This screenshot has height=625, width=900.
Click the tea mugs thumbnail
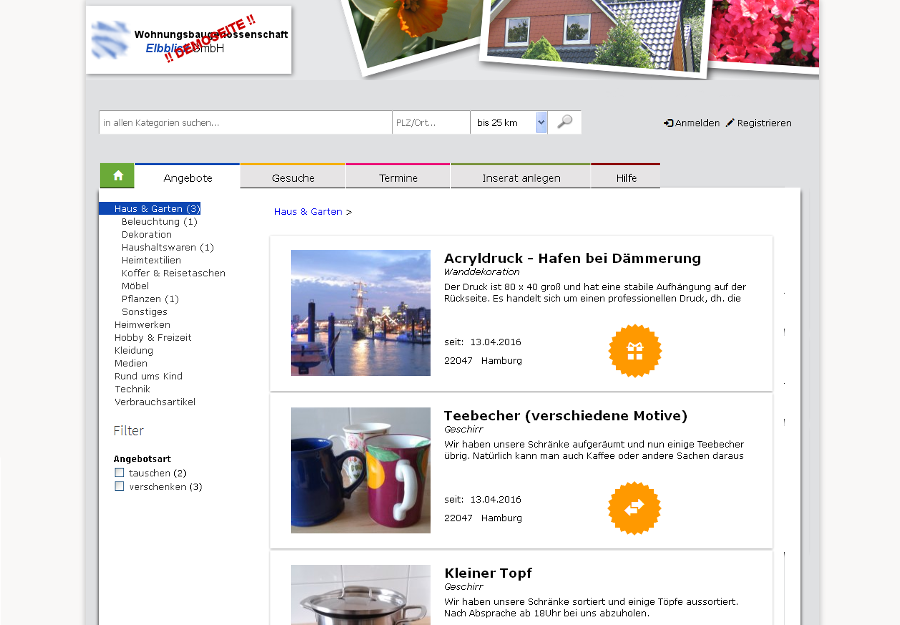tap(360, 470)
